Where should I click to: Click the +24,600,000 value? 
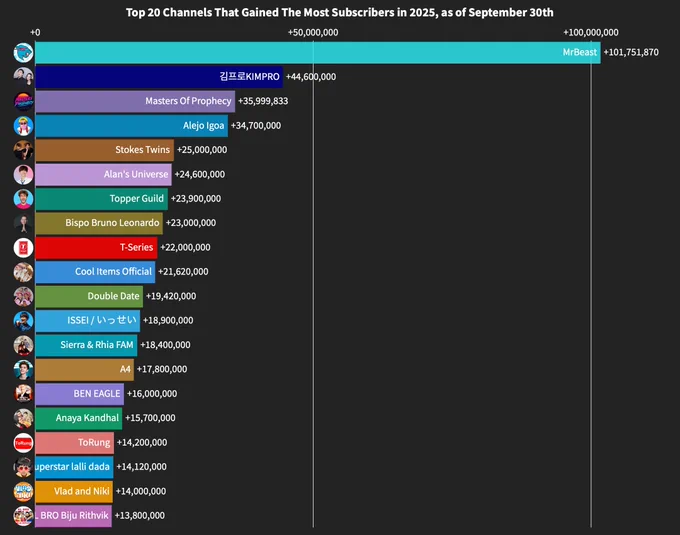200,174
